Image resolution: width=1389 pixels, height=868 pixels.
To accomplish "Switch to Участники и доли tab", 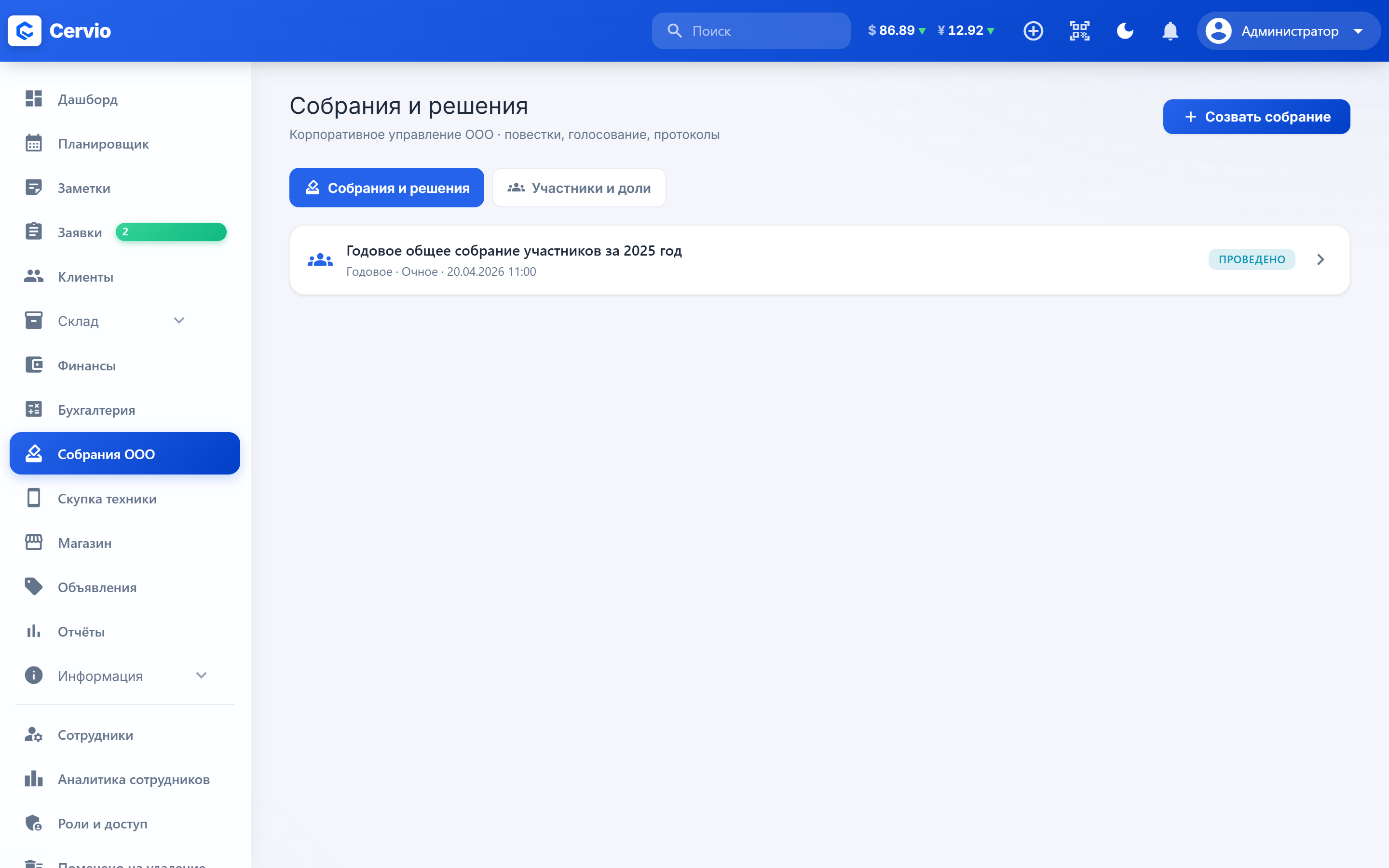I will [579, 188].
